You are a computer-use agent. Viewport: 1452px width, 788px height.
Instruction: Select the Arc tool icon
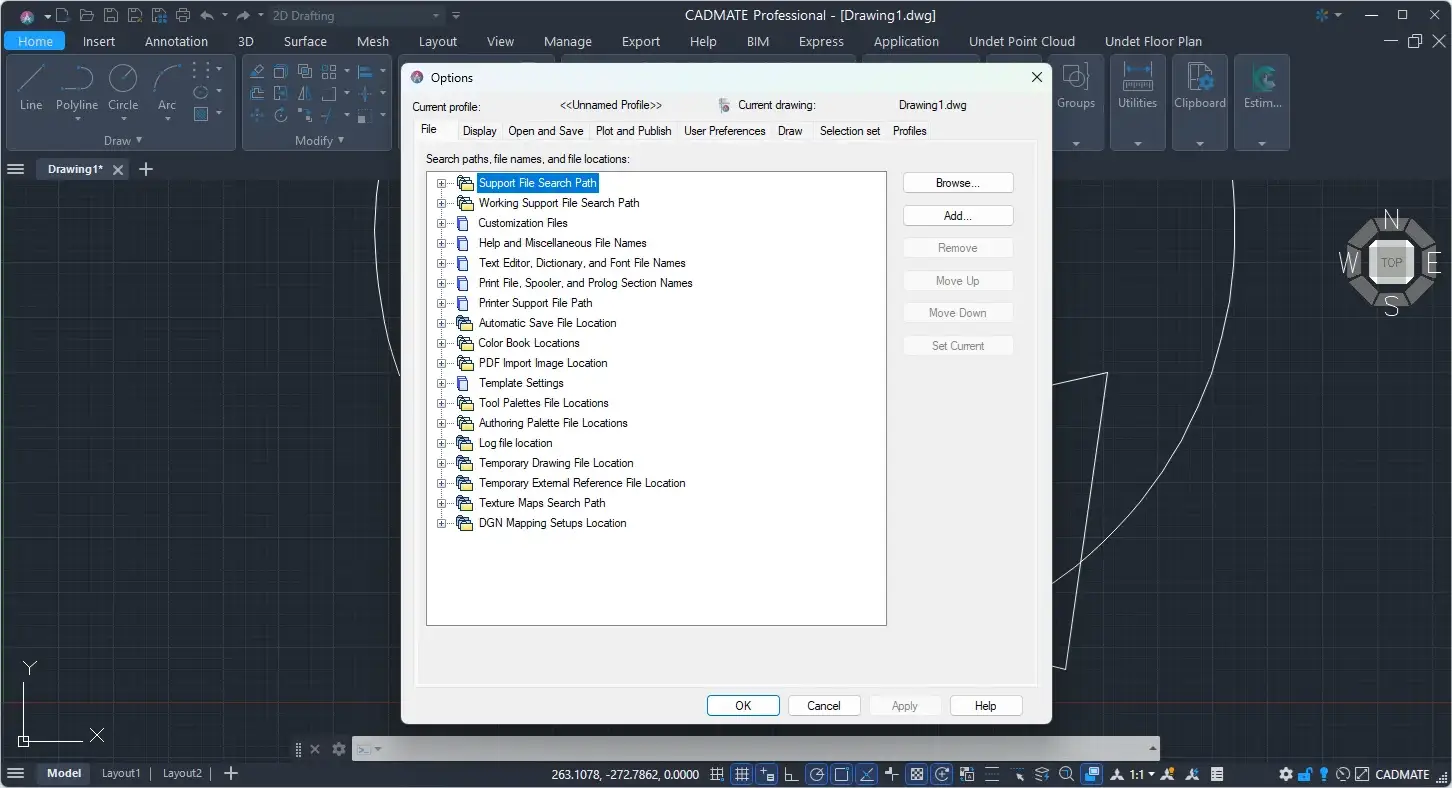coord(167,79)
